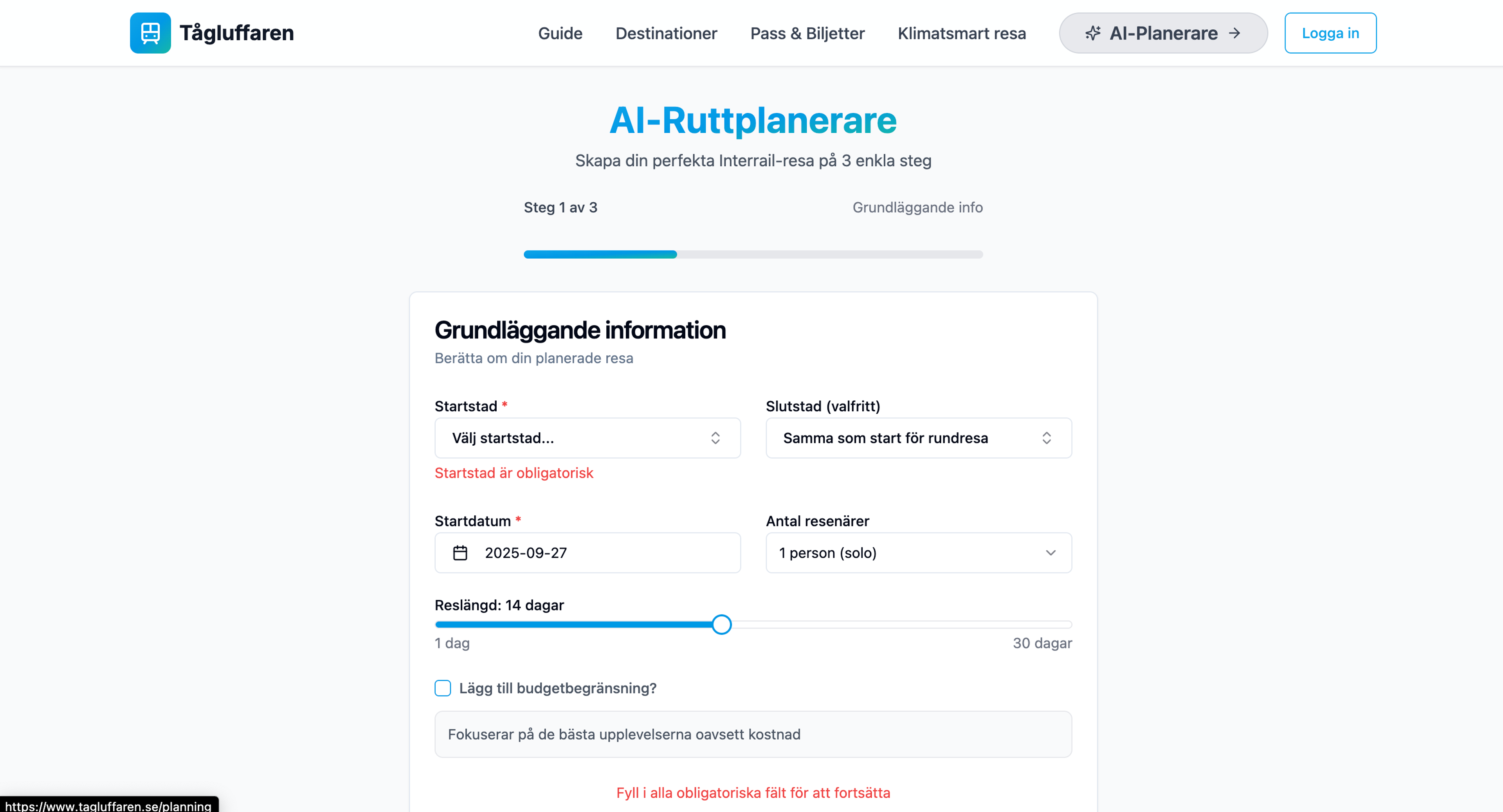Click the arrow icon in AI-Planerare button

(1234, 33)
